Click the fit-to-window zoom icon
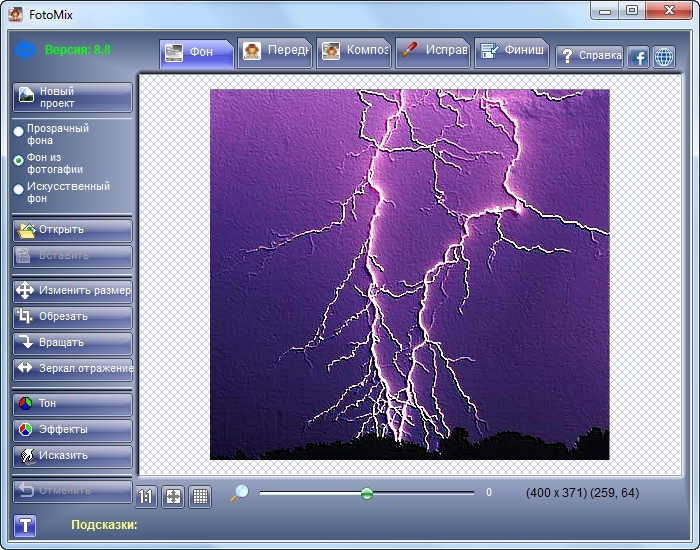 173,495
